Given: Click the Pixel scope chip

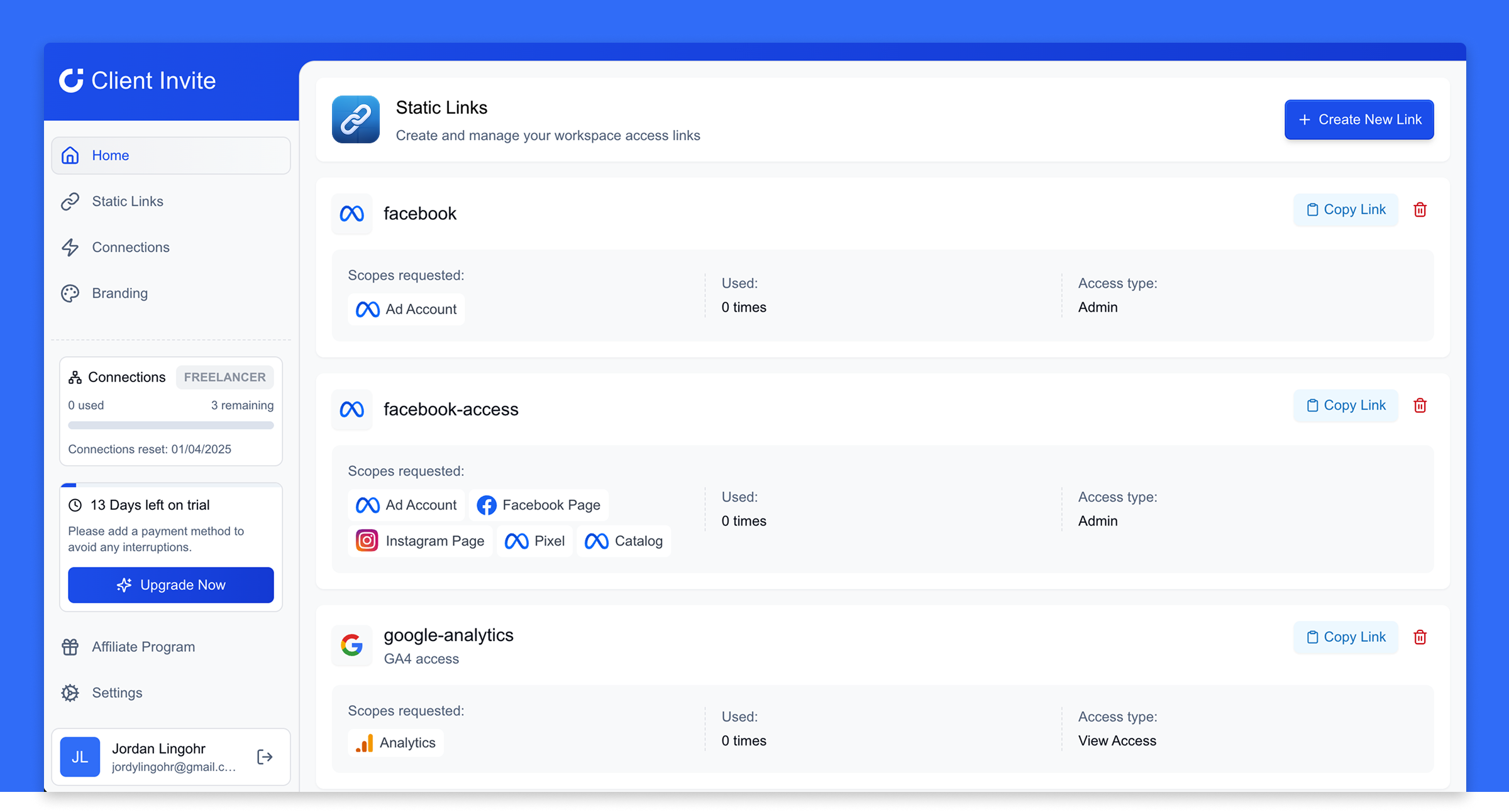Looking at the screenshot, I should (x=534, y=540).
